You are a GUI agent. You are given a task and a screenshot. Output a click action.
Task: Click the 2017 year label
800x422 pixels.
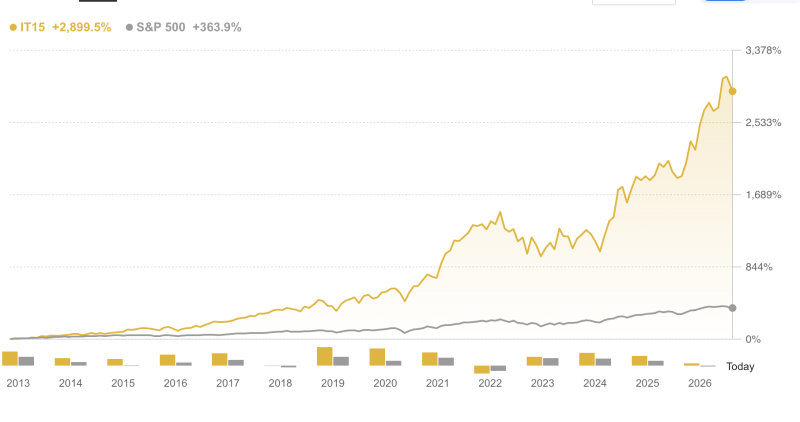(227, 383)
